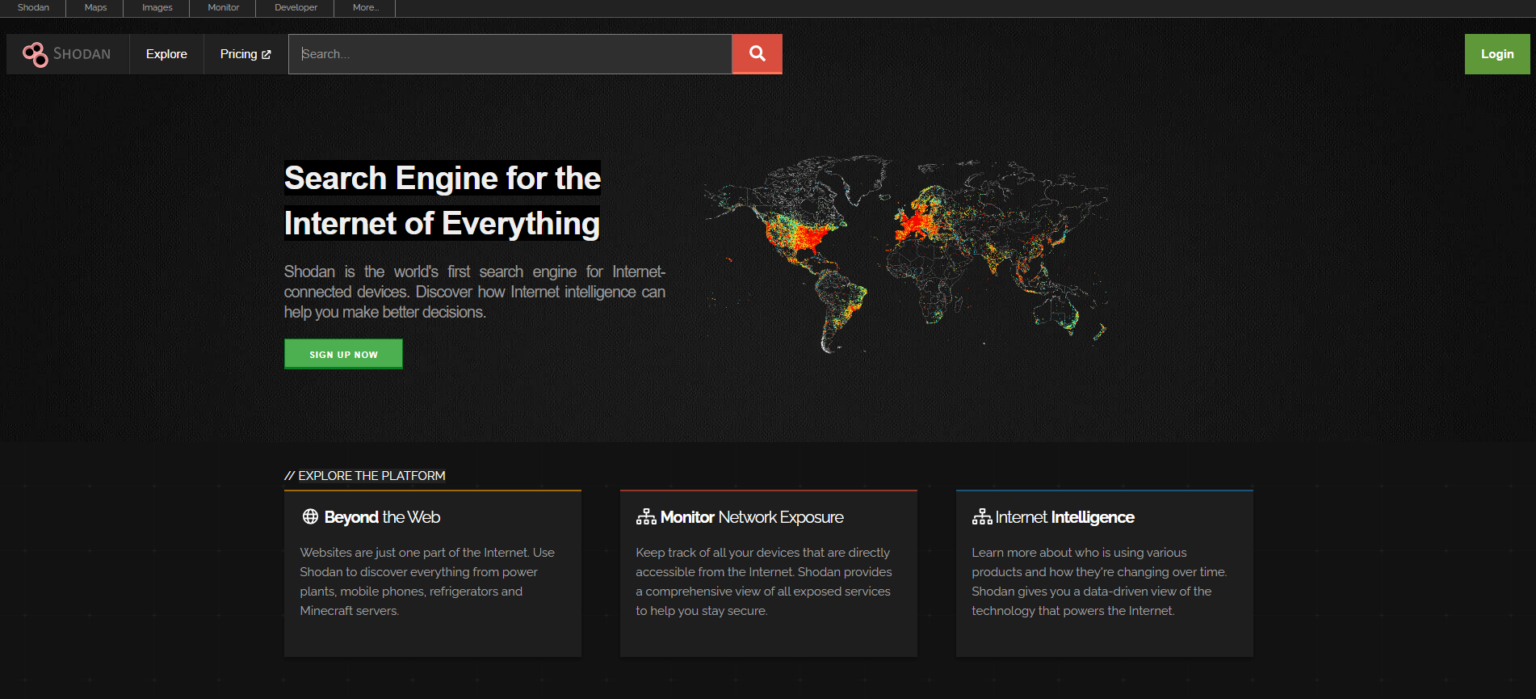Image resolution: width=1536 pixels, height=699 pixels.
Task: Click the network icon beside Monitor Network Exposure
Action: pyautogui.click(x=646, y=517)
